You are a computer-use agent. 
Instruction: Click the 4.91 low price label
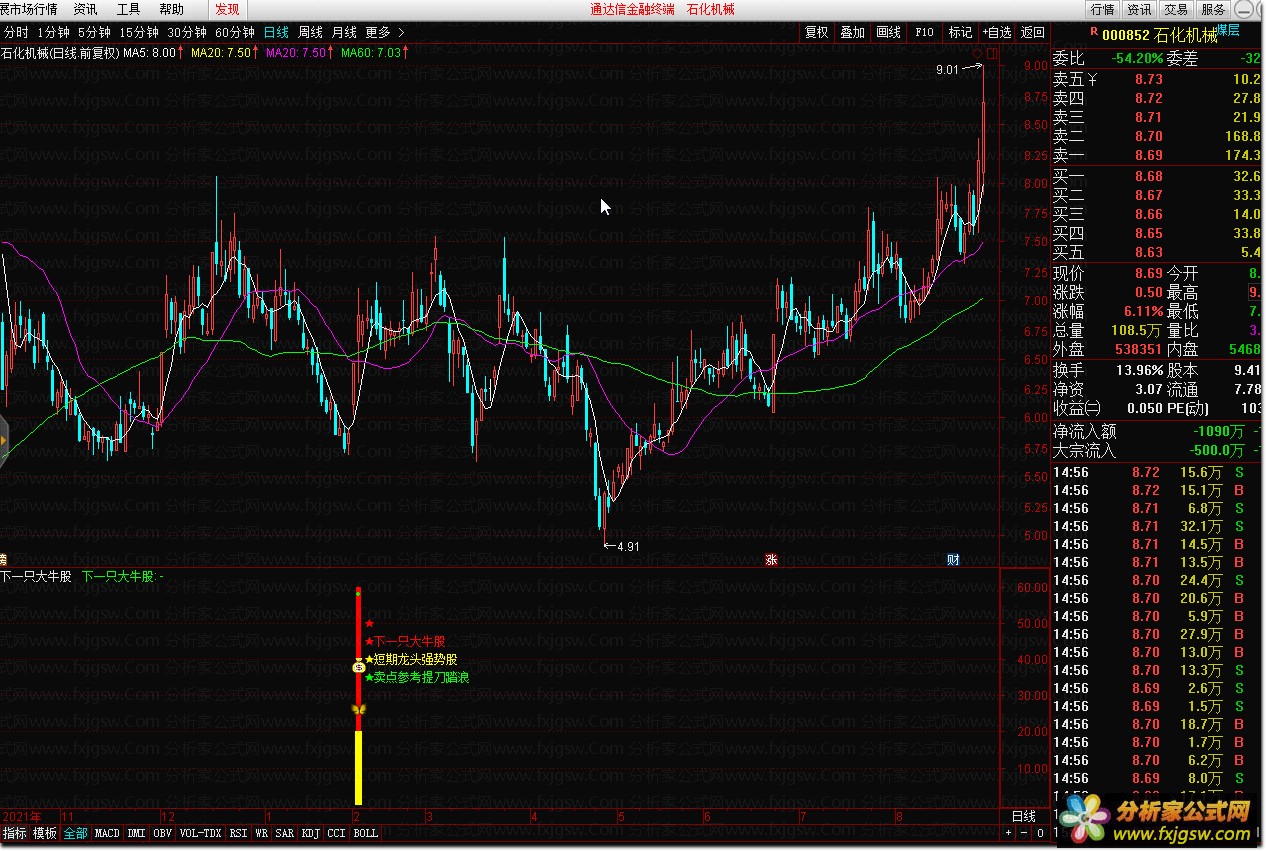click(x=628, y=546)
